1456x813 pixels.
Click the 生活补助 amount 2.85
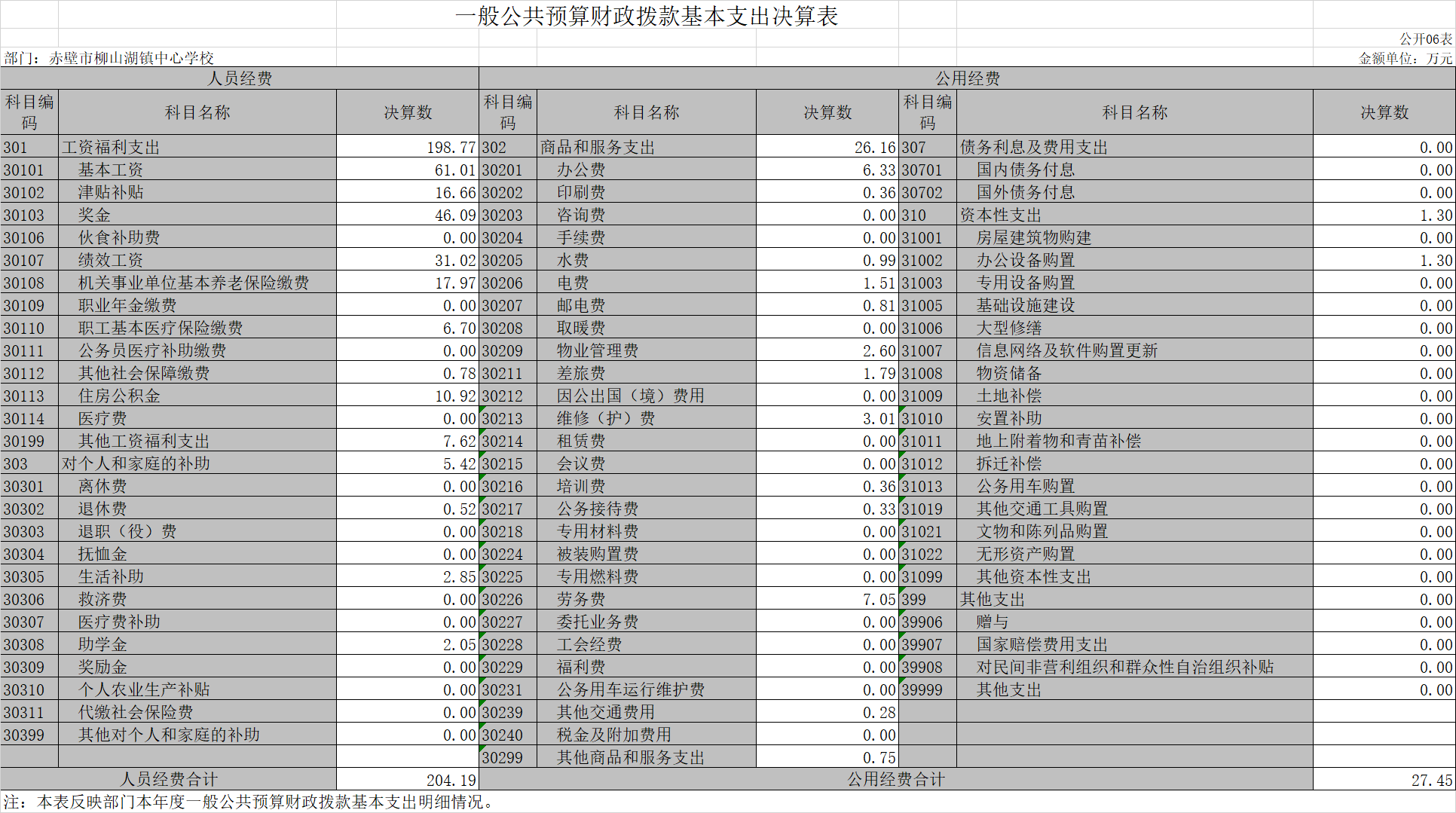(408, 576)
